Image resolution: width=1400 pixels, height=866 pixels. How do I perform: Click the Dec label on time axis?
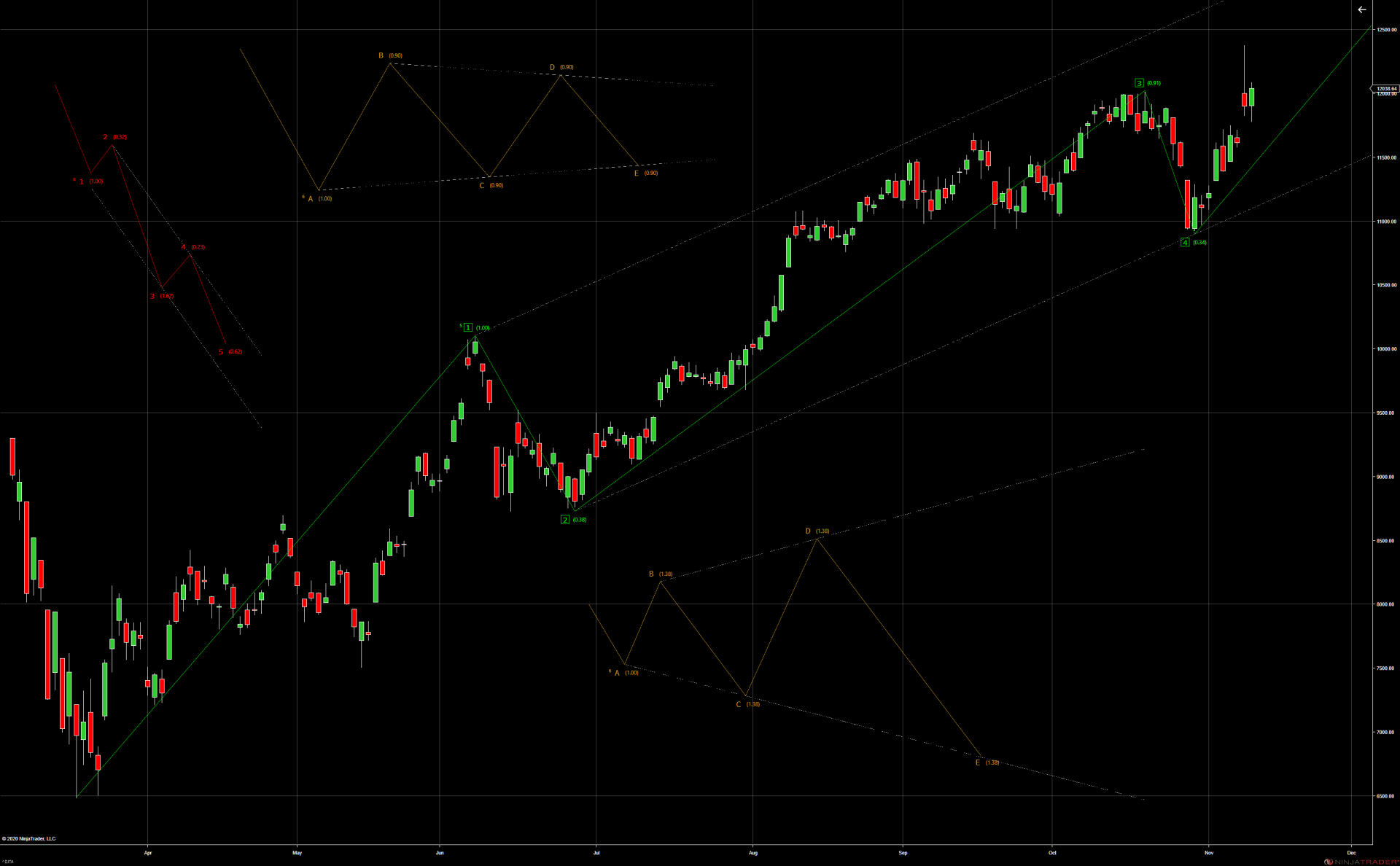1351,852
